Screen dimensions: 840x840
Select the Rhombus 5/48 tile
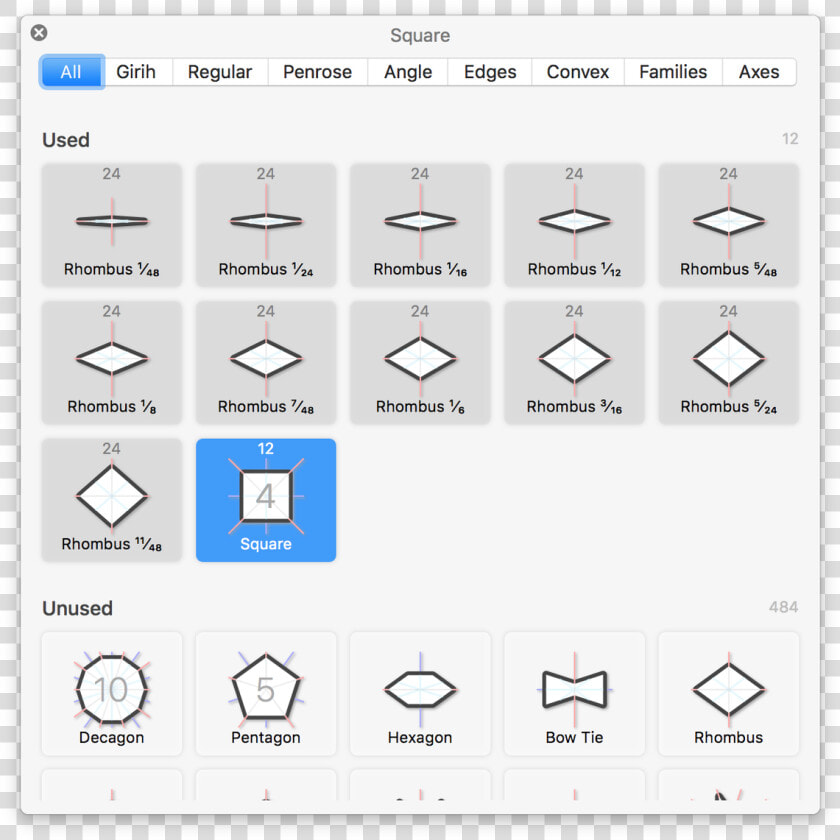click(x=729, y=225)
